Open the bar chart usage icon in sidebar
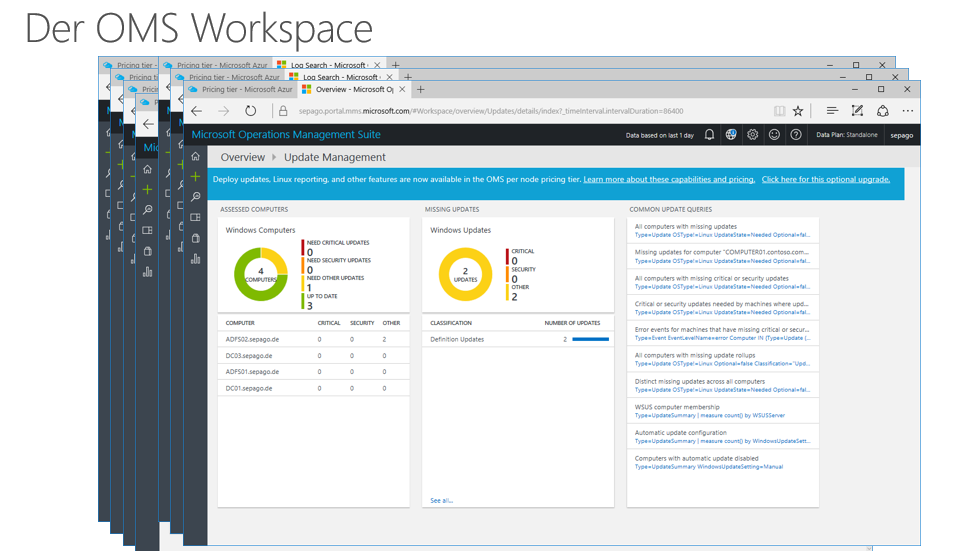Viewport: 973px width, 551px height. (195, 259)
